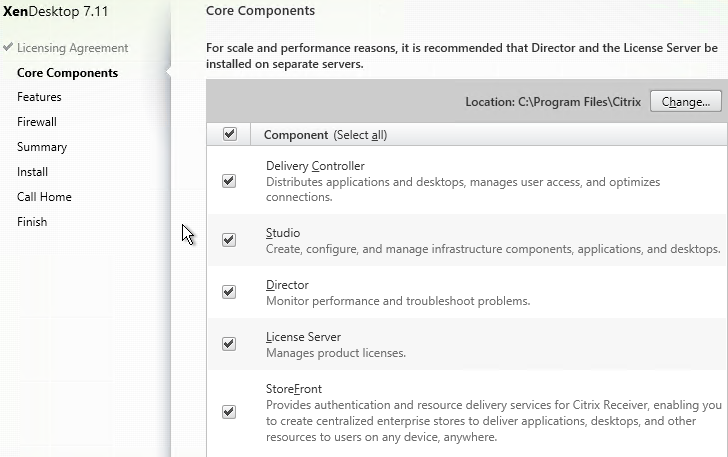The image size is (728, 457).
Task: Select the Finish step
Action: 32,222
